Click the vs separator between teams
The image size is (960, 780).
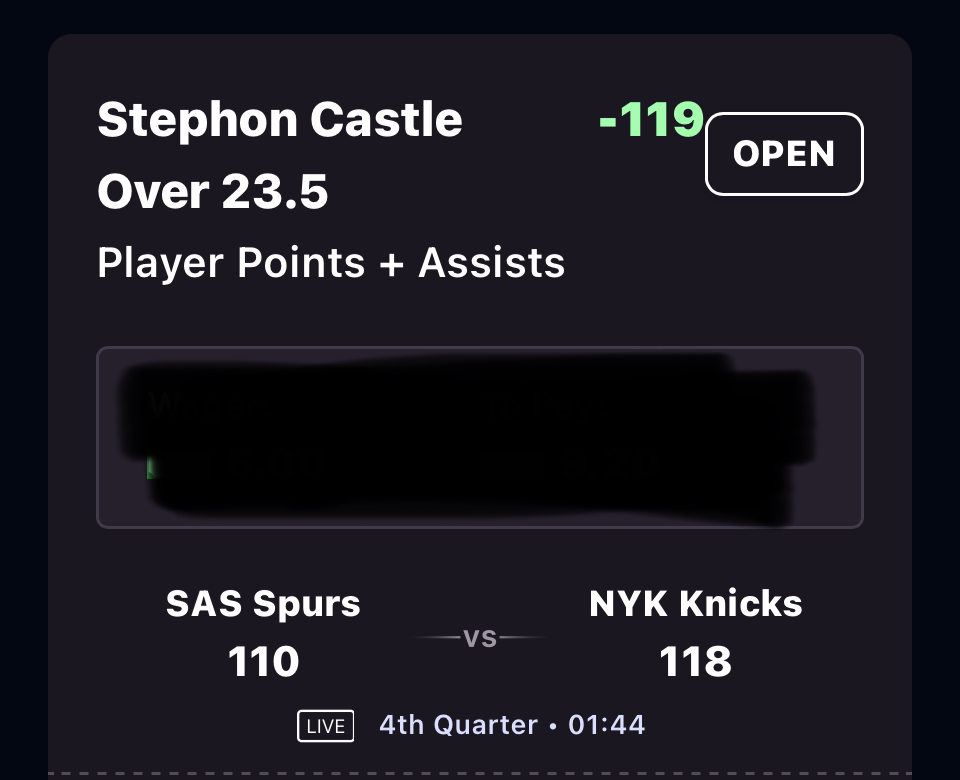(480, 638)
